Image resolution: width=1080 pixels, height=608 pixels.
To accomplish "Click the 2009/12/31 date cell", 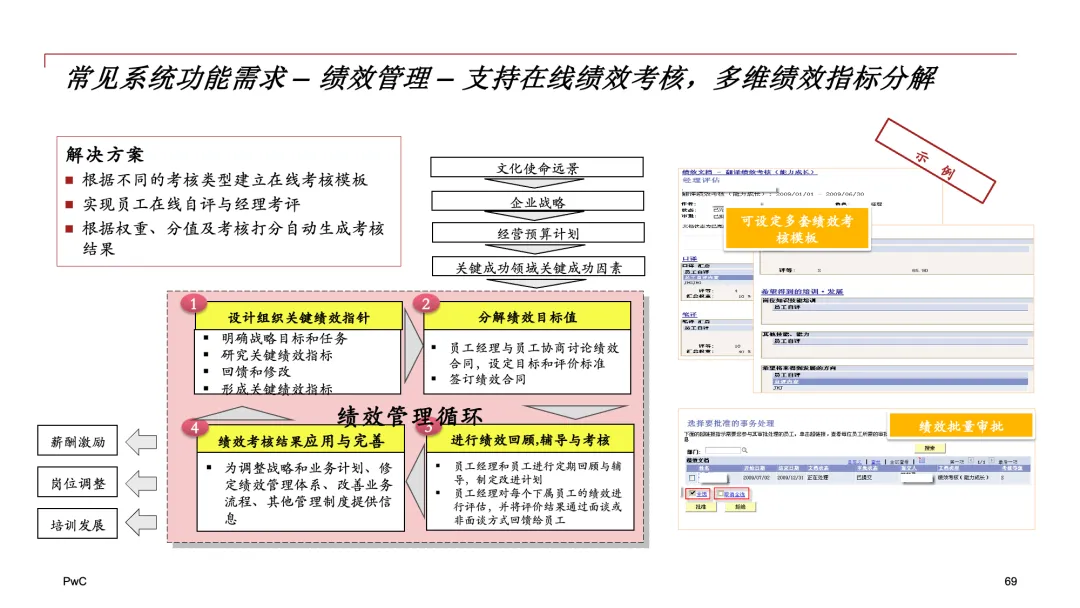I will (x=790, y=477).
